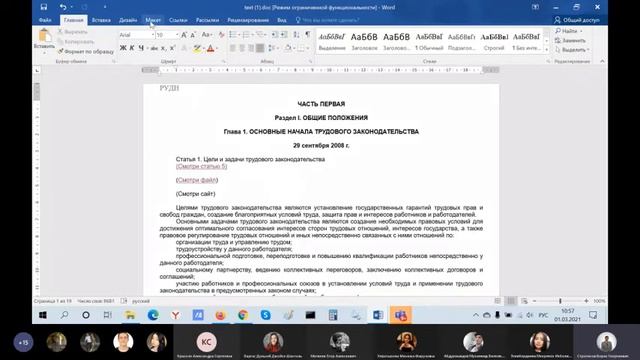
Task: Click the strikethrough abc icon
Action: pos(154,48)
